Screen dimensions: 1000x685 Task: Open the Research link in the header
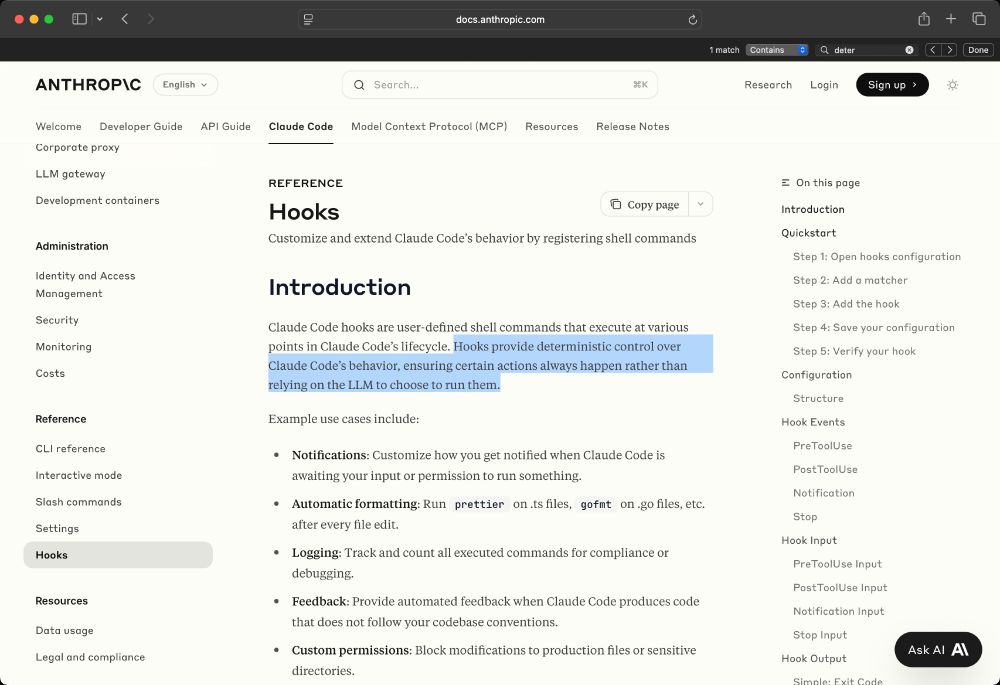point(768,85)
